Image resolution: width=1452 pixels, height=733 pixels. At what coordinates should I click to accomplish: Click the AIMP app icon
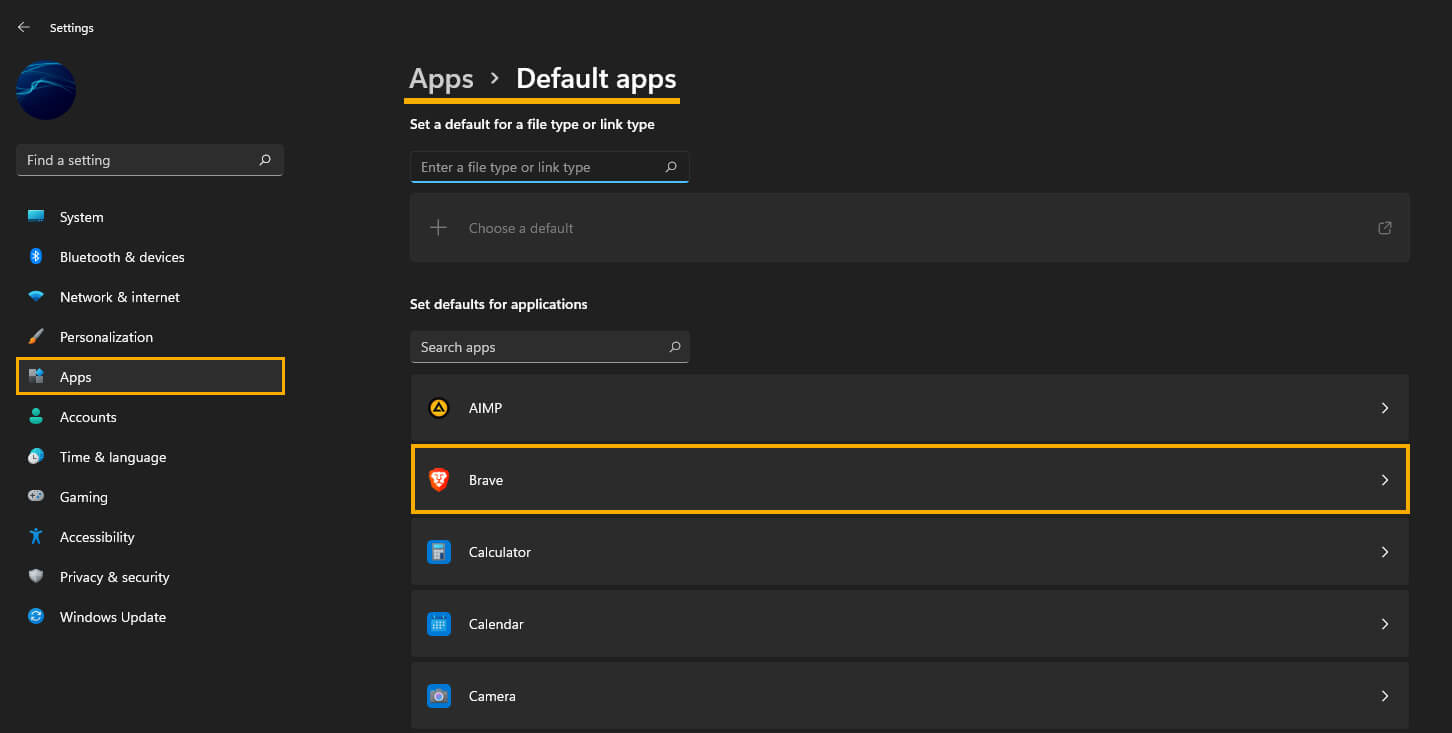pyautogui.click(x=439, y=408)
